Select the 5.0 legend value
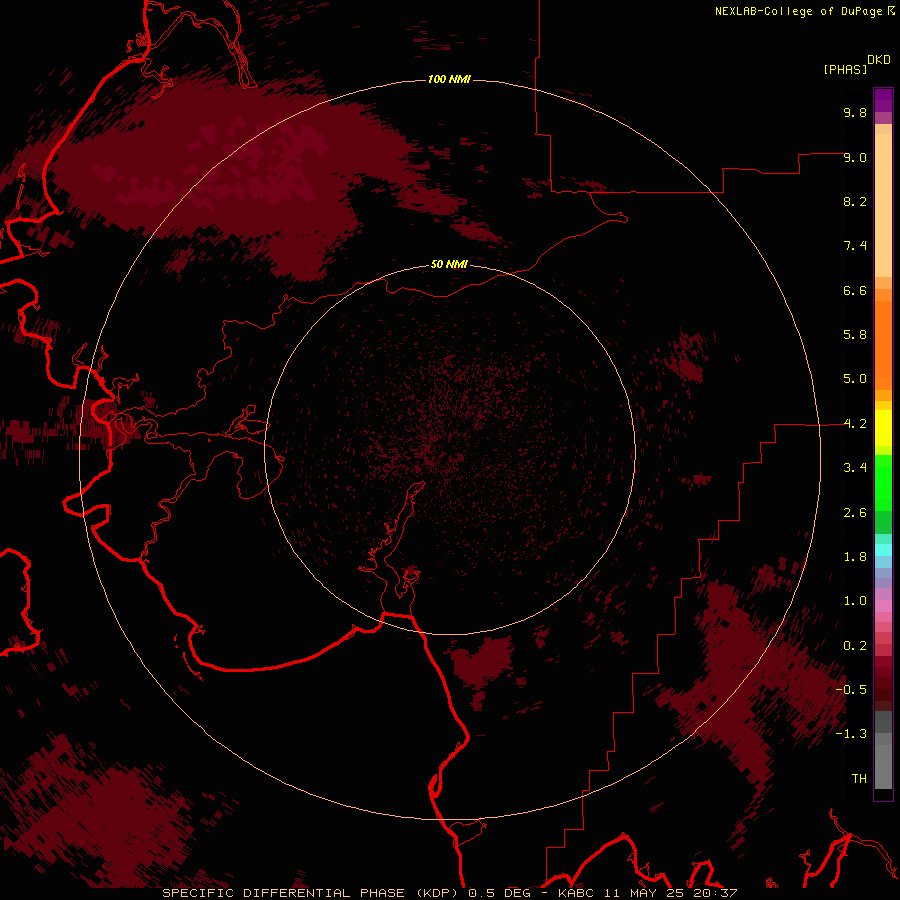Image resolution: width=900 pixels, height=900 pixels. (855, 379)
